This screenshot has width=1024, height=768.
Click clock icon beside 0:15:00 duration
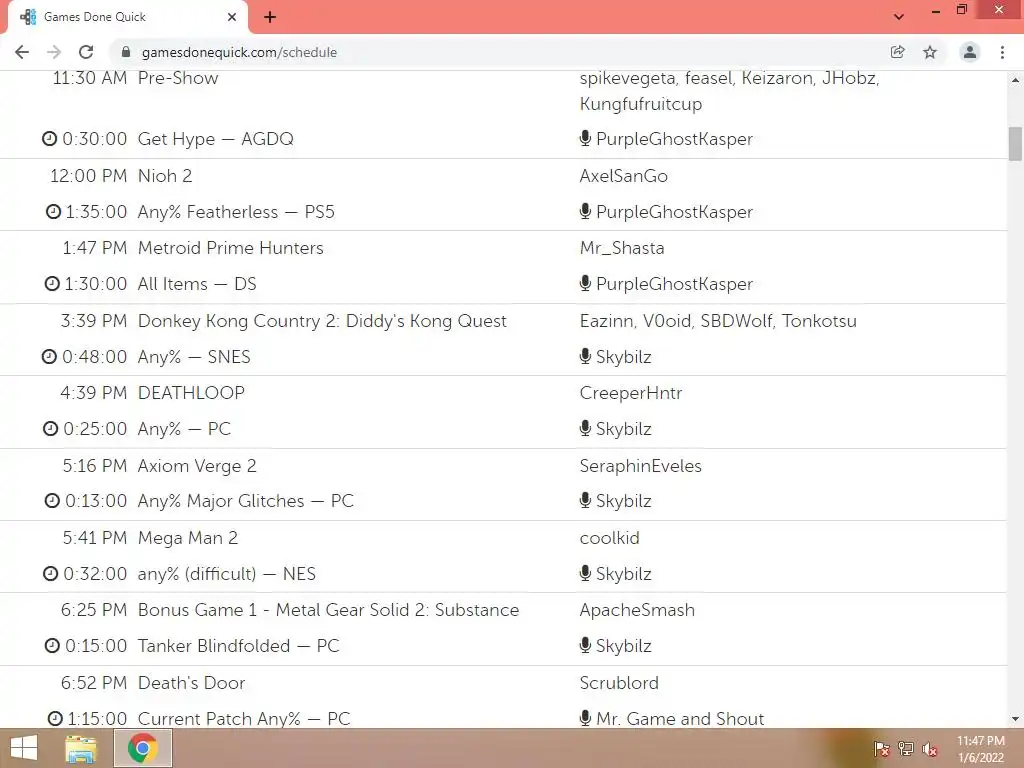[x=52, y=645]
